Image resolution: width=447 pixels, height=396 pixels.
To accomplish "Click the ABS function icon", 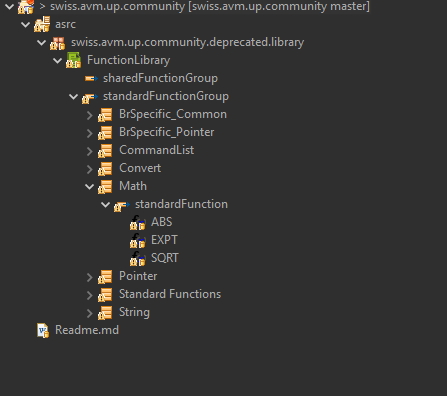I will (x=138, y=222).
